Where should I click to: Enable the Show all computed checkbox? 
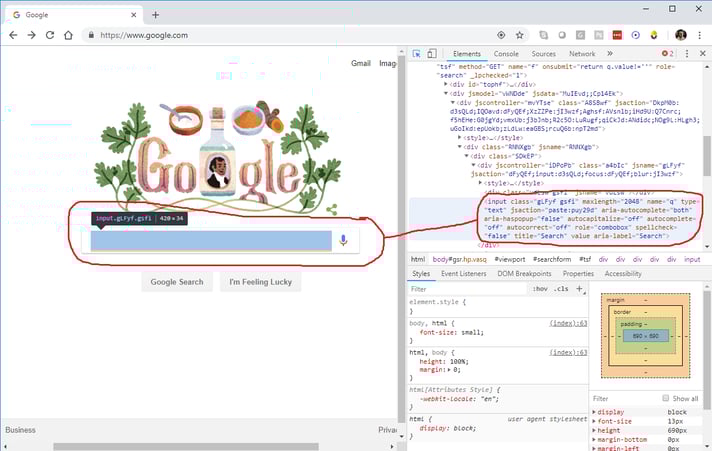(666, 398)
